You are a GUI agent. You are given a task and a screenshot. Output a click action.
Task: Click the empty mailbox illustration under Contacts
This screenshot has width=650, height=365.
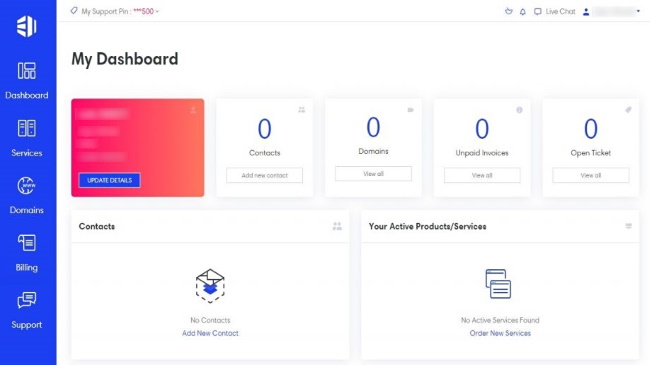pos(210,286)
